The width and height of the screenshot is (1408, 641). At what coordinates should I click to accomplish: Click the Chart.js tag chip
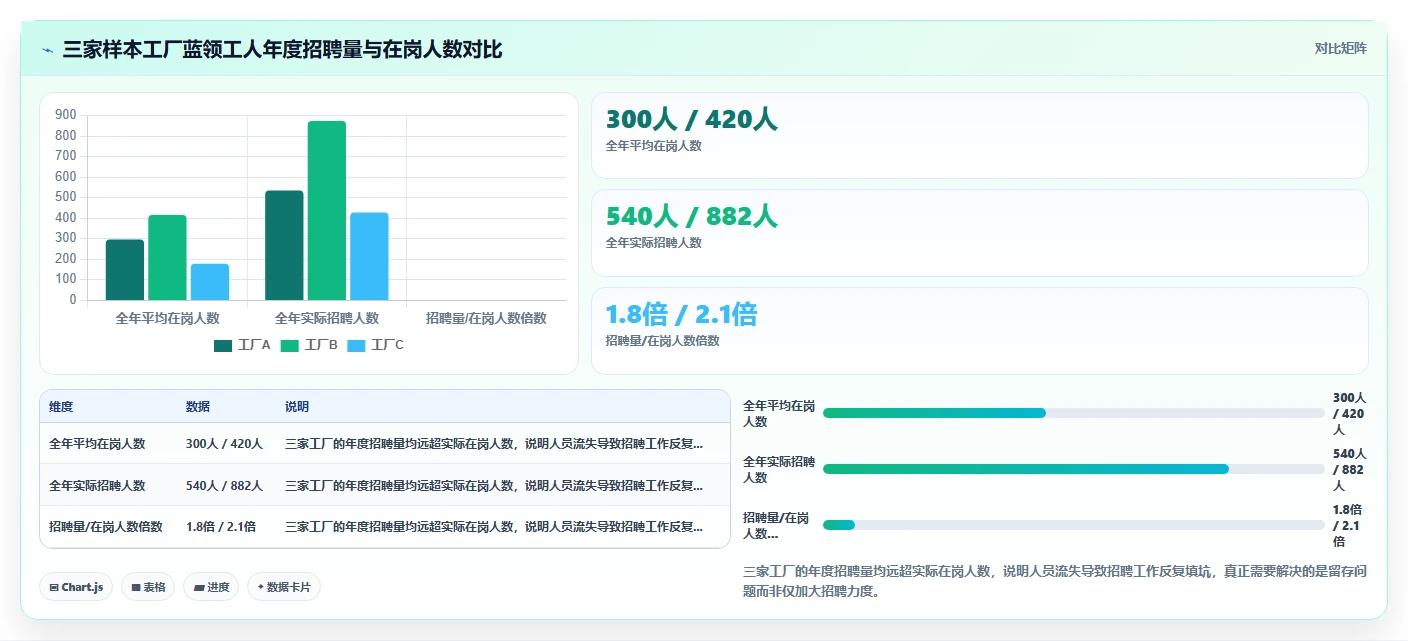(77, 587)
